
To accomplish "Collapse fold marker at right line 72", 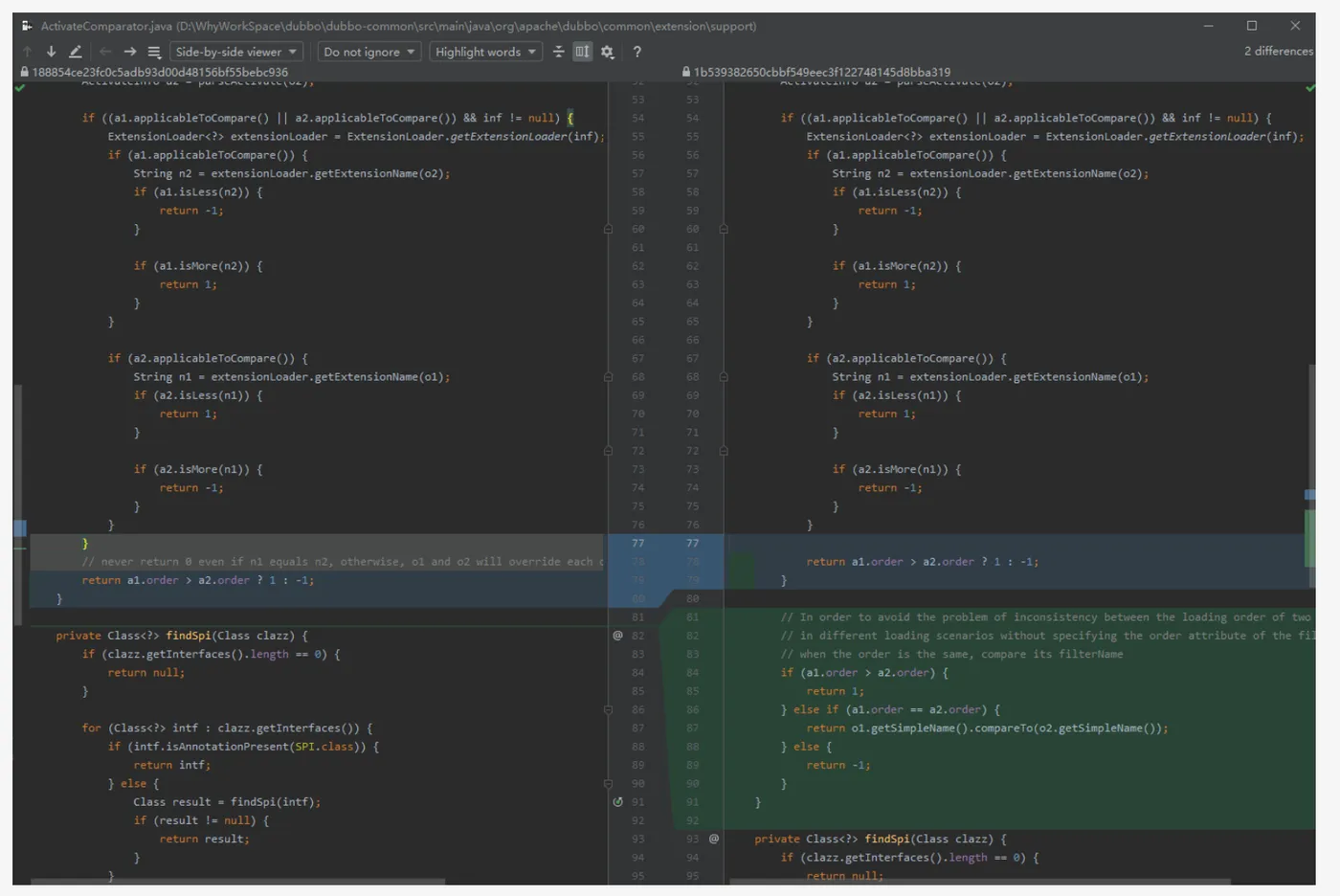I will click(724, 451).
